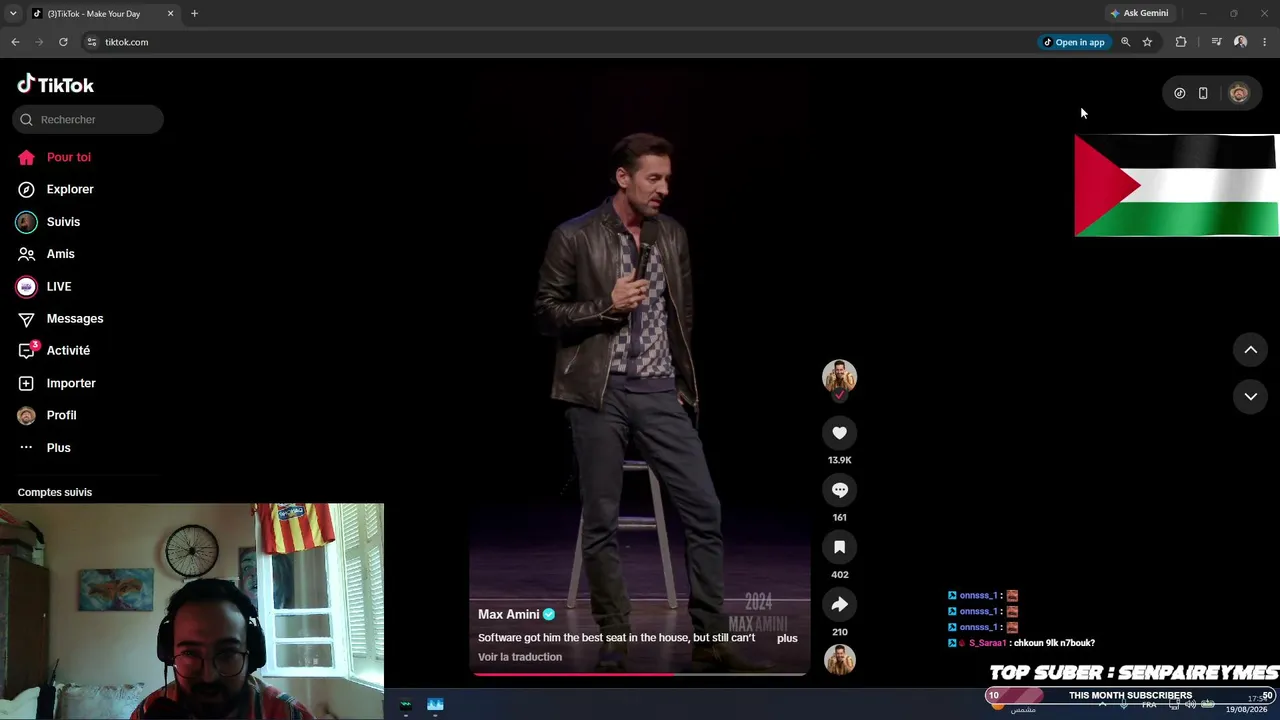Go back with the browser back arrow

[15, 42]
